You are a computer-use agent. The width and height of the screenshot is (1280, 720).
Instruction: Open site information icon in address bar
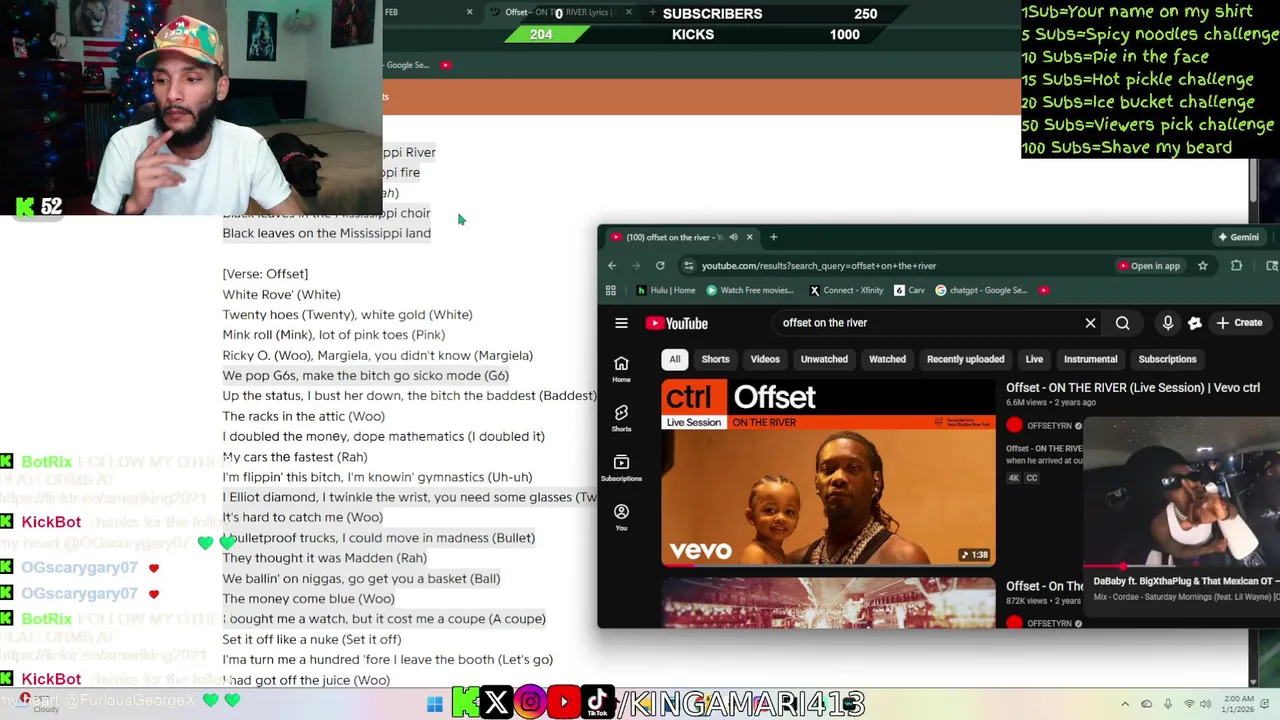pos(688,266)
